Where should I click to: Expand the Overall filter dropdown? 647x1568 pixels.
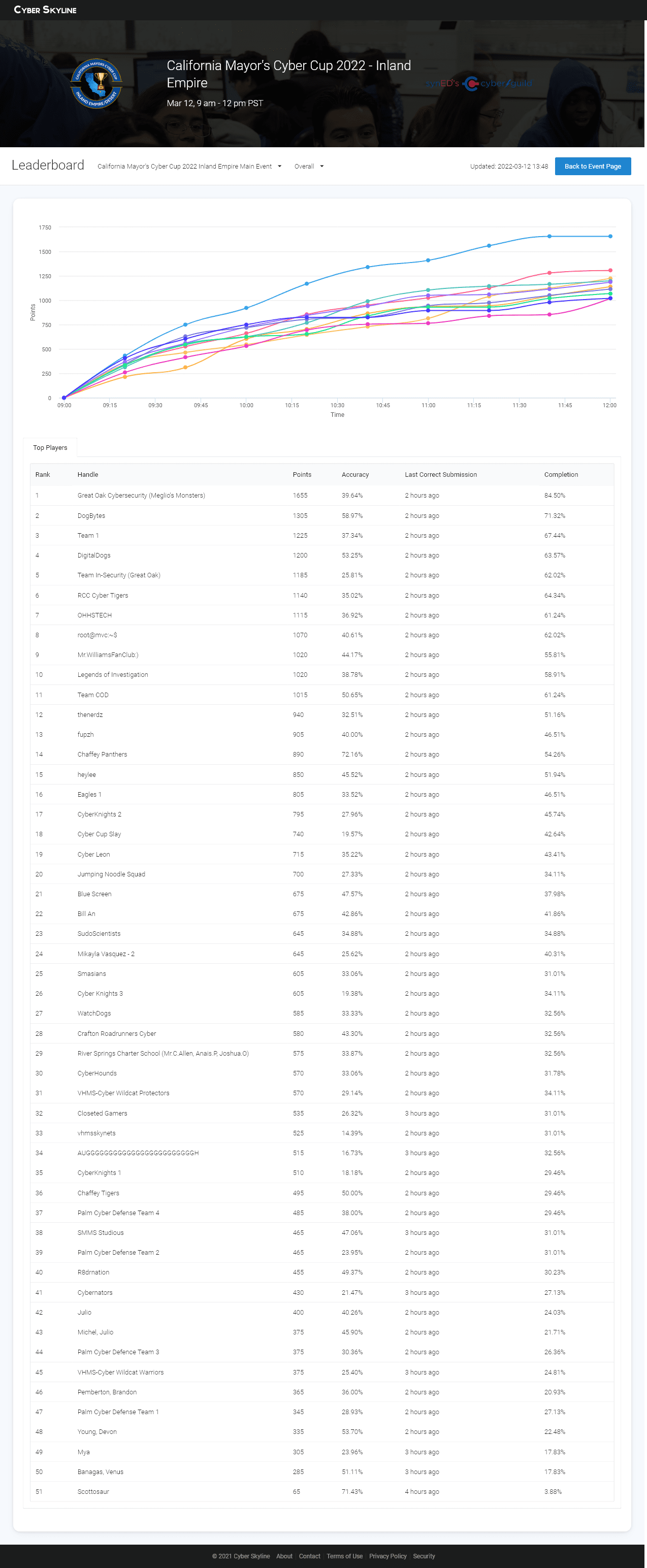[309, 166]
